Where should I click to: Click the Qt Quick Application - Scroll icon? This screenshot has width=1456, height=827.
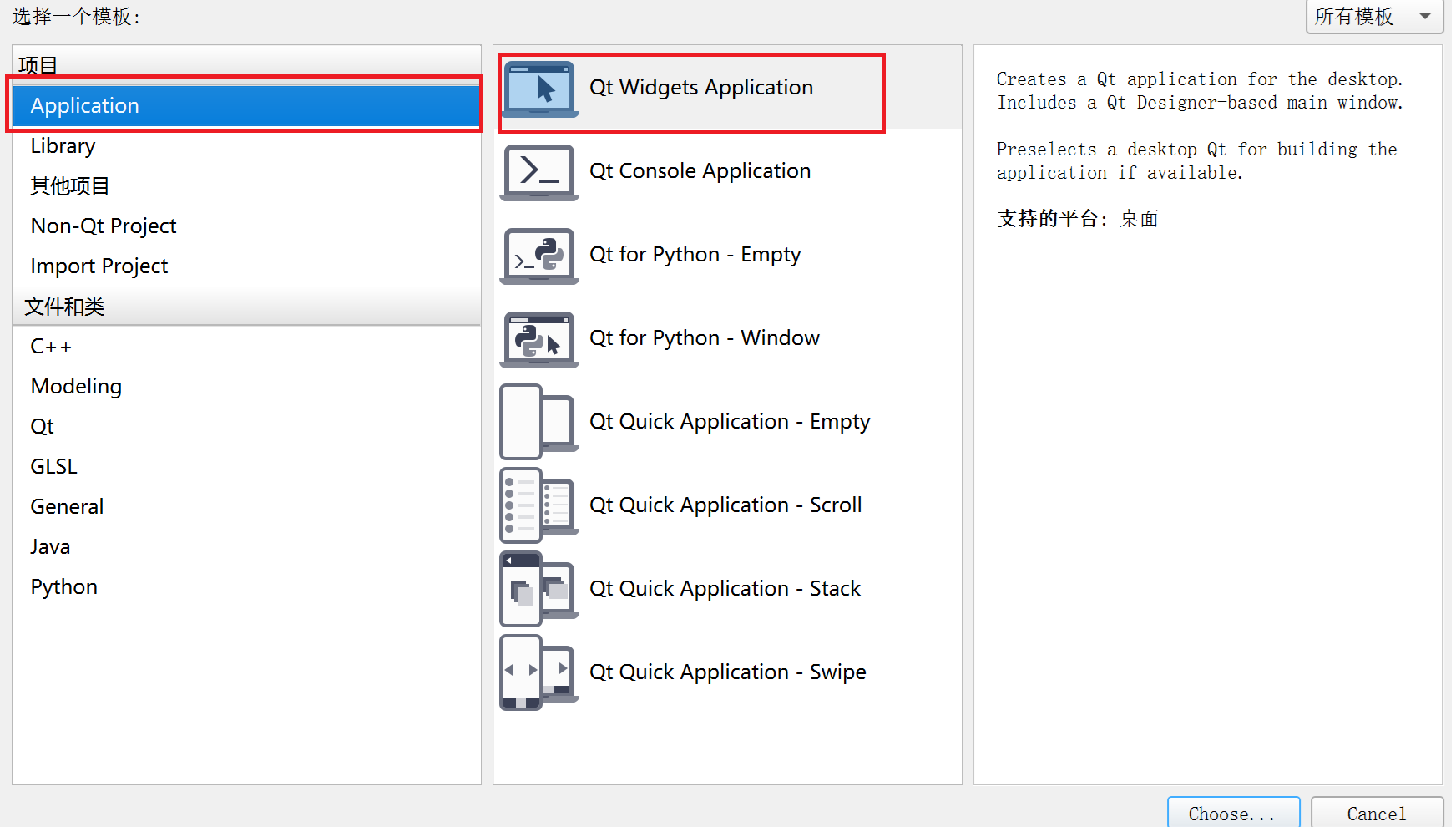pyautogui.click(x=539, y=505)
